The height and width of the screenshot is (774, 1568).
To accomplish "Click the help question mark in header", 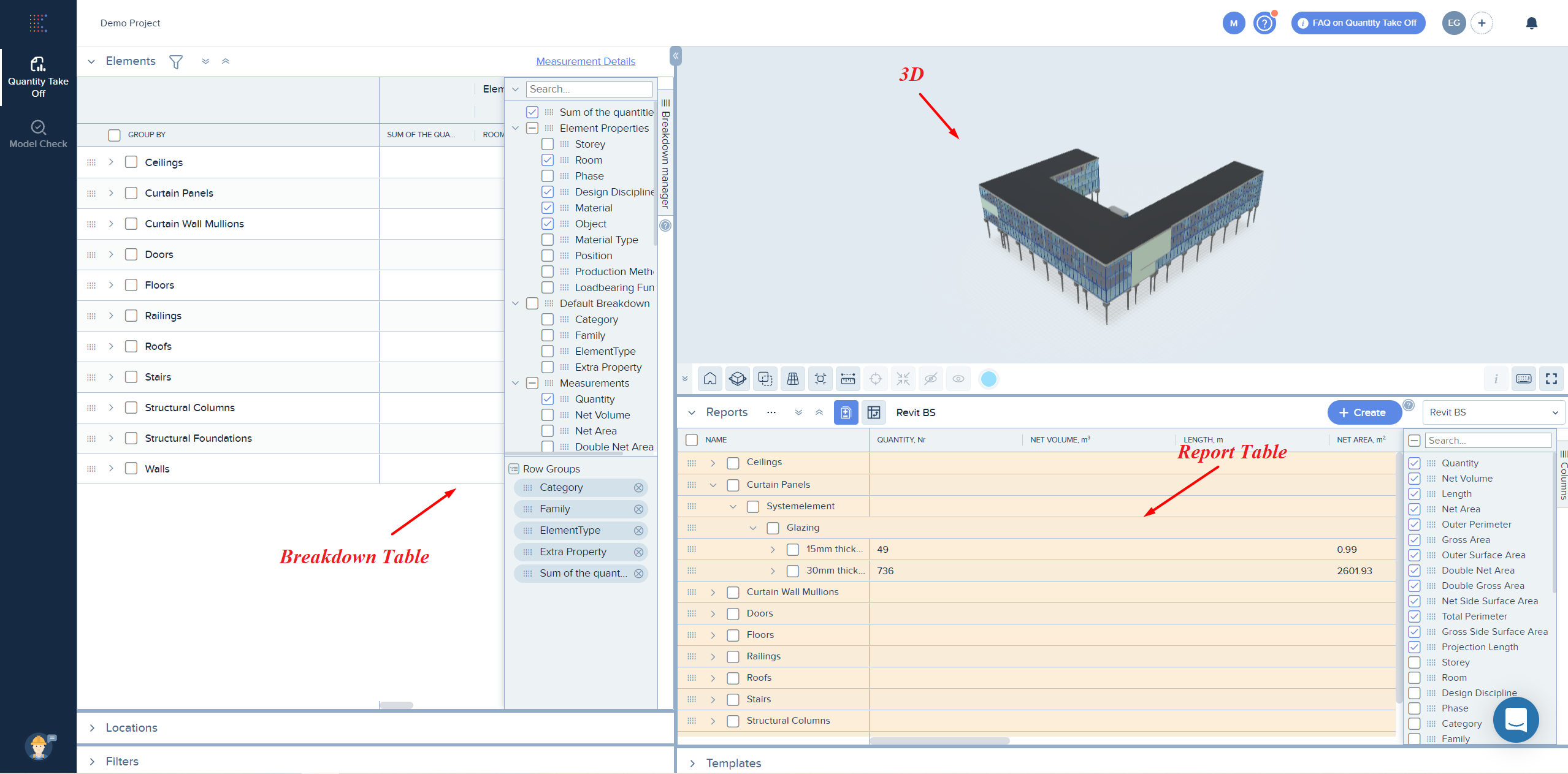I will point(1264,23).
